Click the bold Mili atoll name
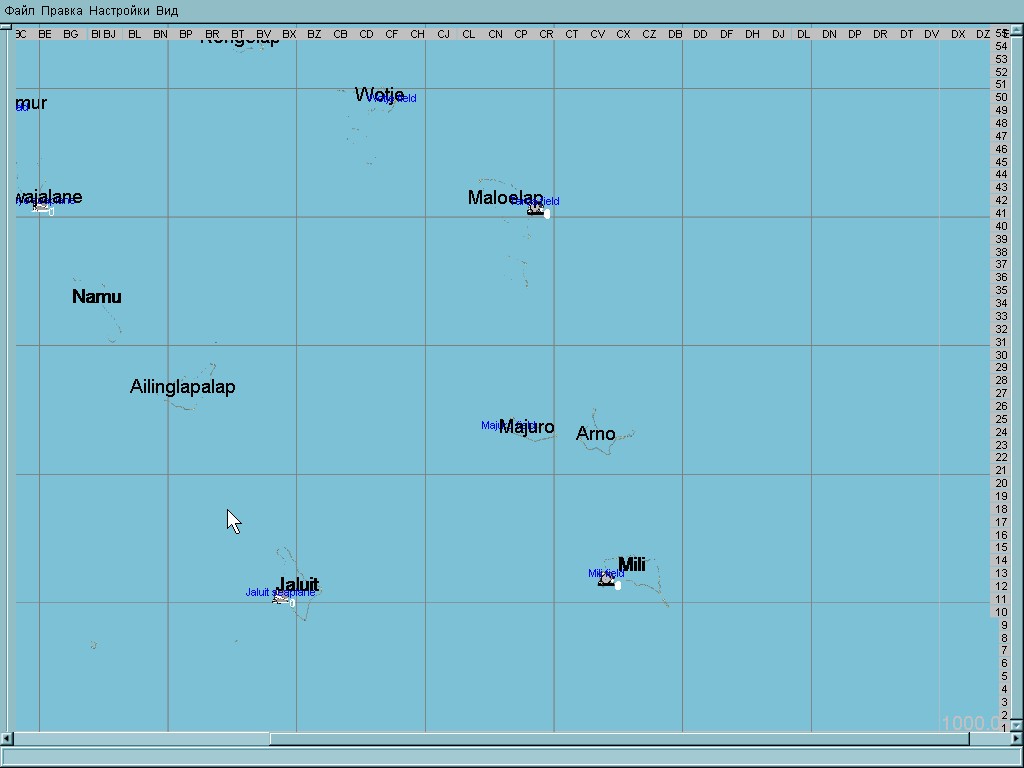This screenshot has height=768, width=1024. coord(632,564)
